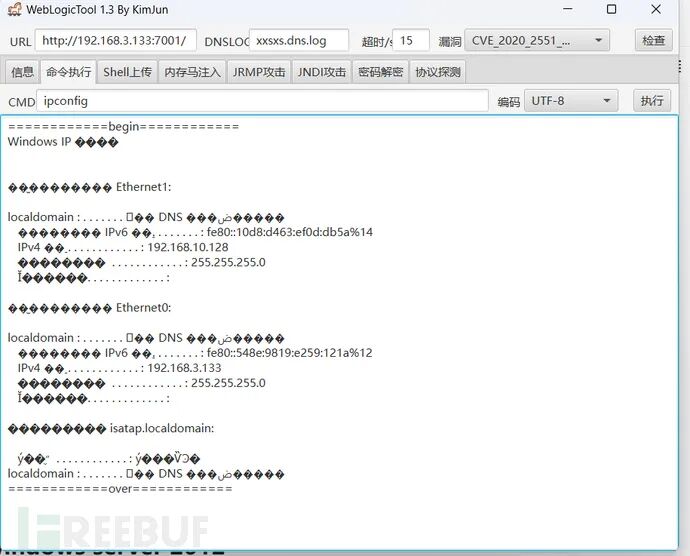Image resolution: width=690 pixels, height=556 pixels.
Task: Click the begin marker line in output
Action: click(123, 127)
